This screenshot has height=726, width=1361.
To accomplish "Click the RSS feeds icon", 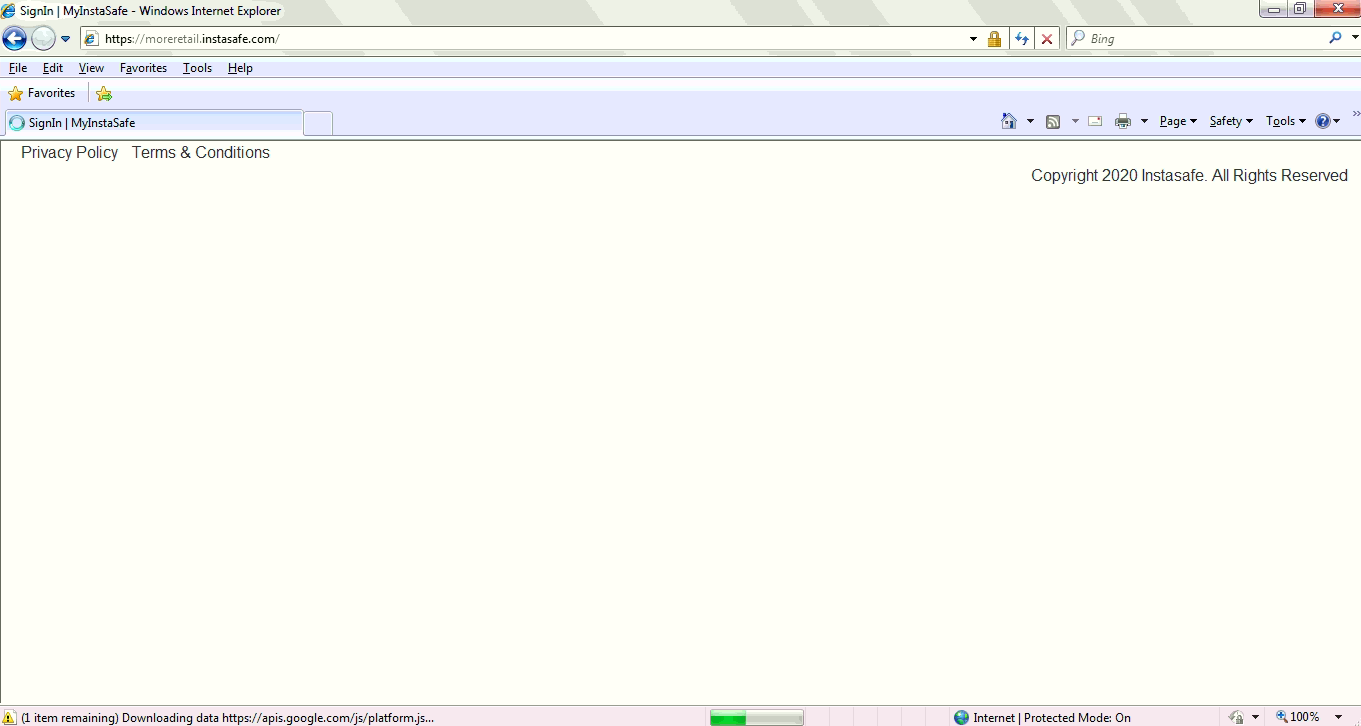I will pos(1053,121).
